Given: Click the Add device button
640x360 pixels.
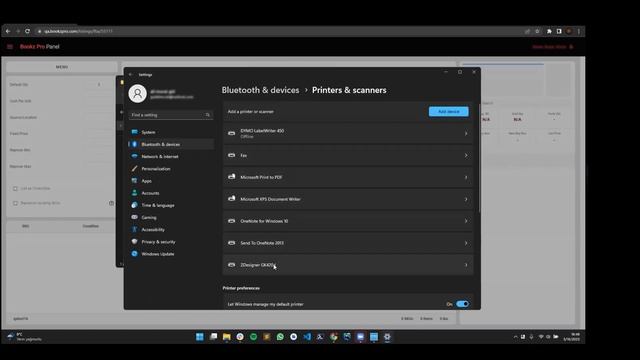Looking at the screenshot, I should 449,111.
